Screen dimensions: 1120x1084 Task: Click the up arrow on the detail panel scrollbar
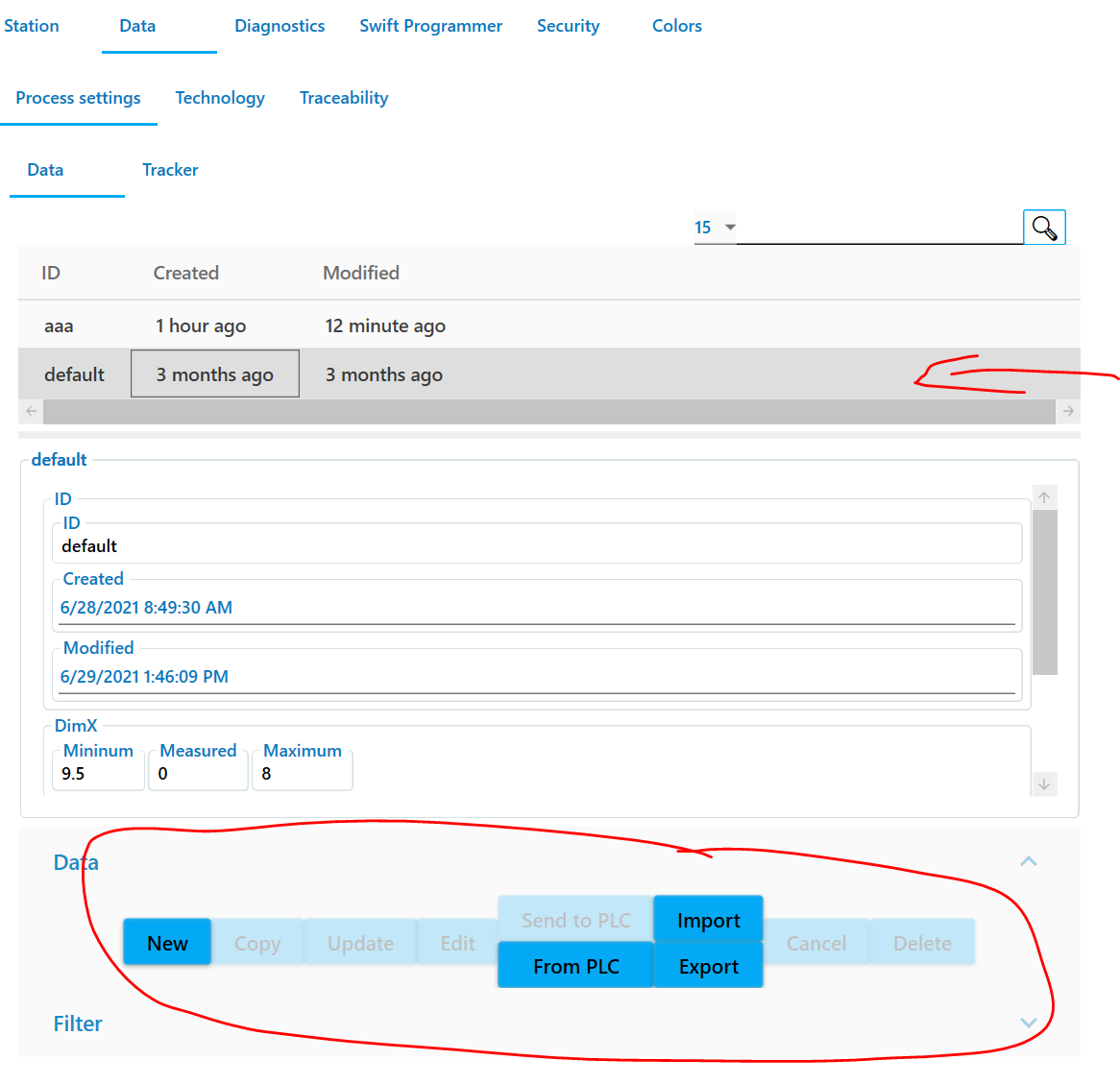point(1044,497)
